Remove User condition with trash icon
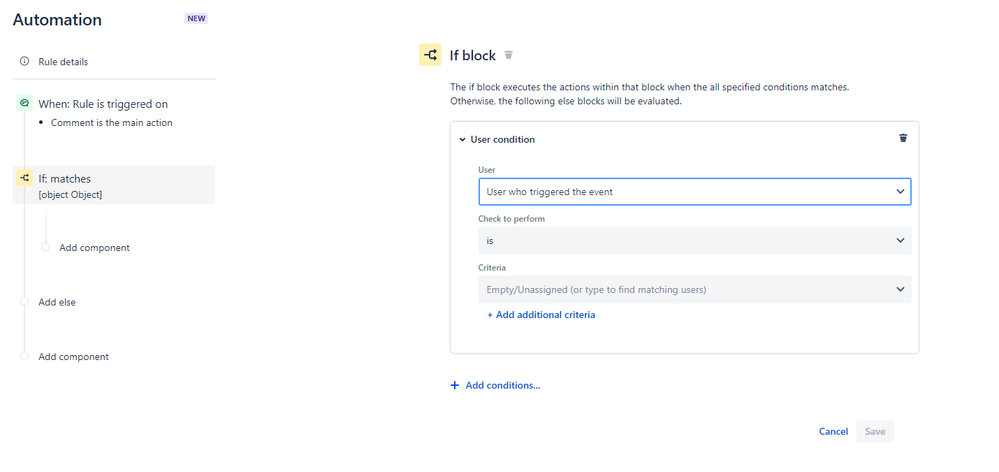 pos(903,138)
